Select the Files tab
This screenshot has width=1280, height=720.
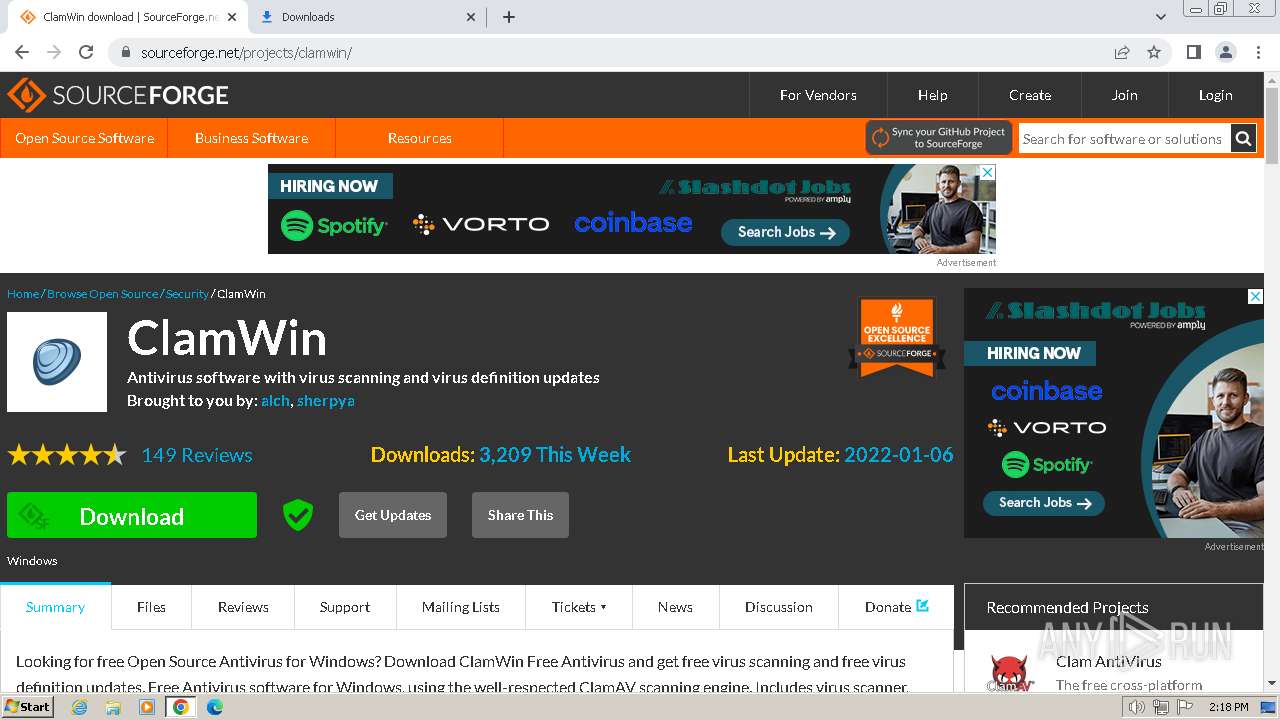(x=151, y=607)
